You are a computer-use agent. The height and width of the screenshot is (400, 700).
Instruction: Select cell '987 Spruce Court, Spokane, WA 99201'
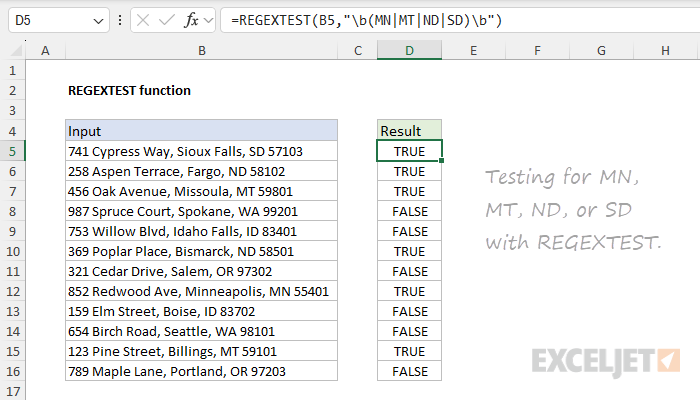tap(201, 211)
